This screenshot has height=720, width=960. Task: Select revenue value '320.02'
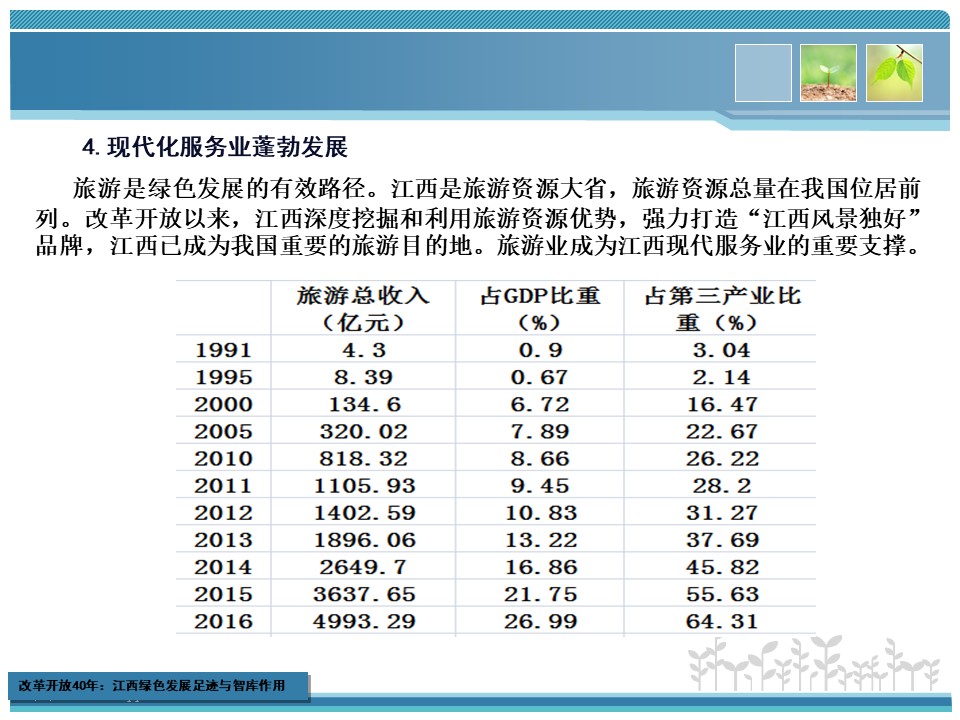[364, 431]
